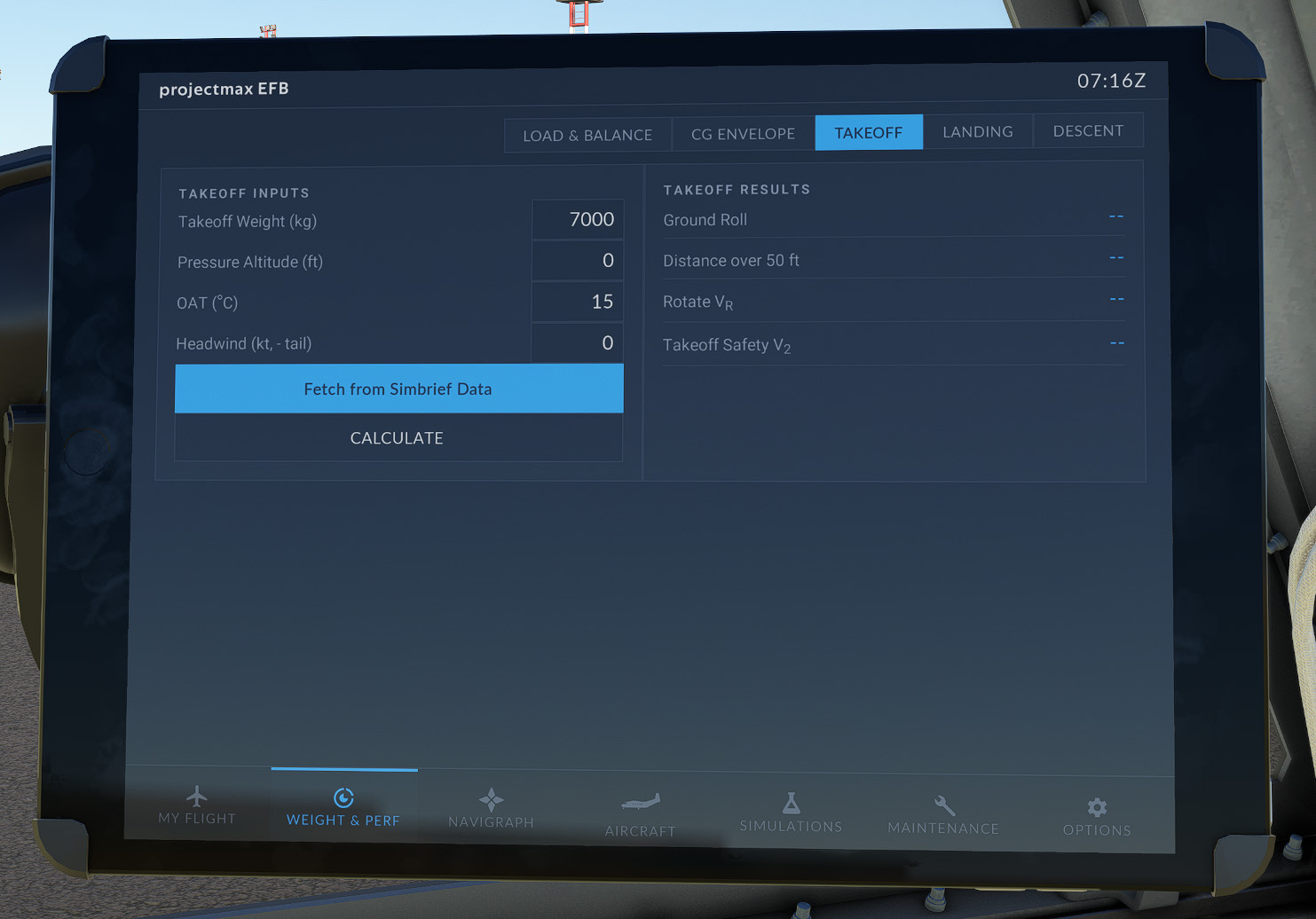The height and width of the screenshot is (919, 1316).
Task: Click the Ground Roll result label
Action: click(x=705, y=220)
